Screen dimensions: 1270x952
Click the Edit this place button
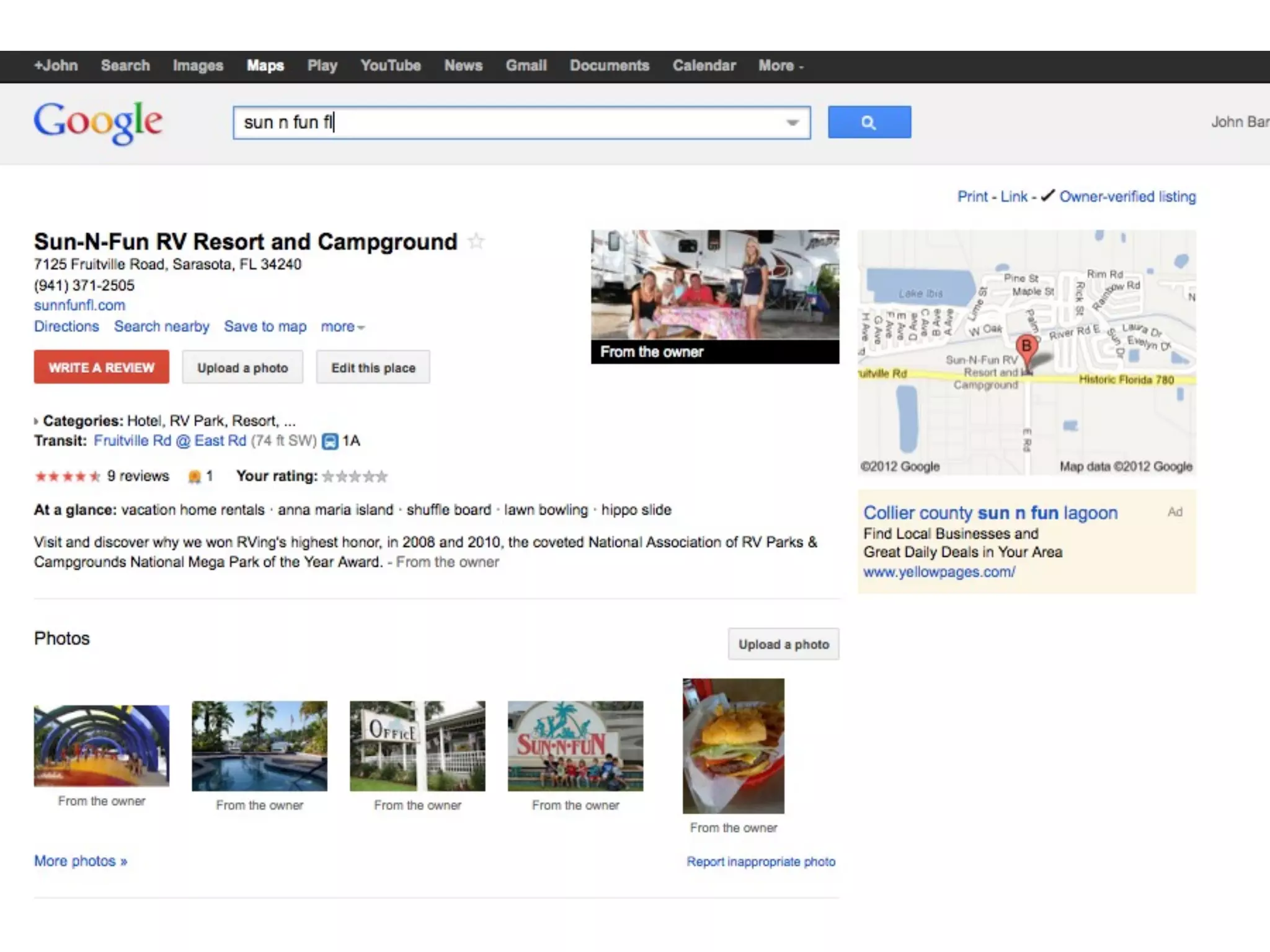pos(373,368)
